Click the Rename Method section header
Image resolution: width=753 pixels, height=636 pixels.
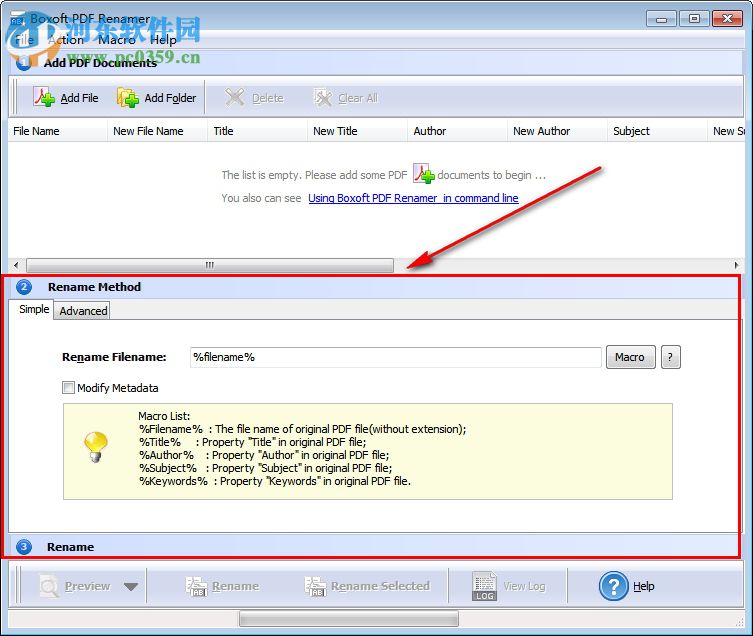[375, 287]
